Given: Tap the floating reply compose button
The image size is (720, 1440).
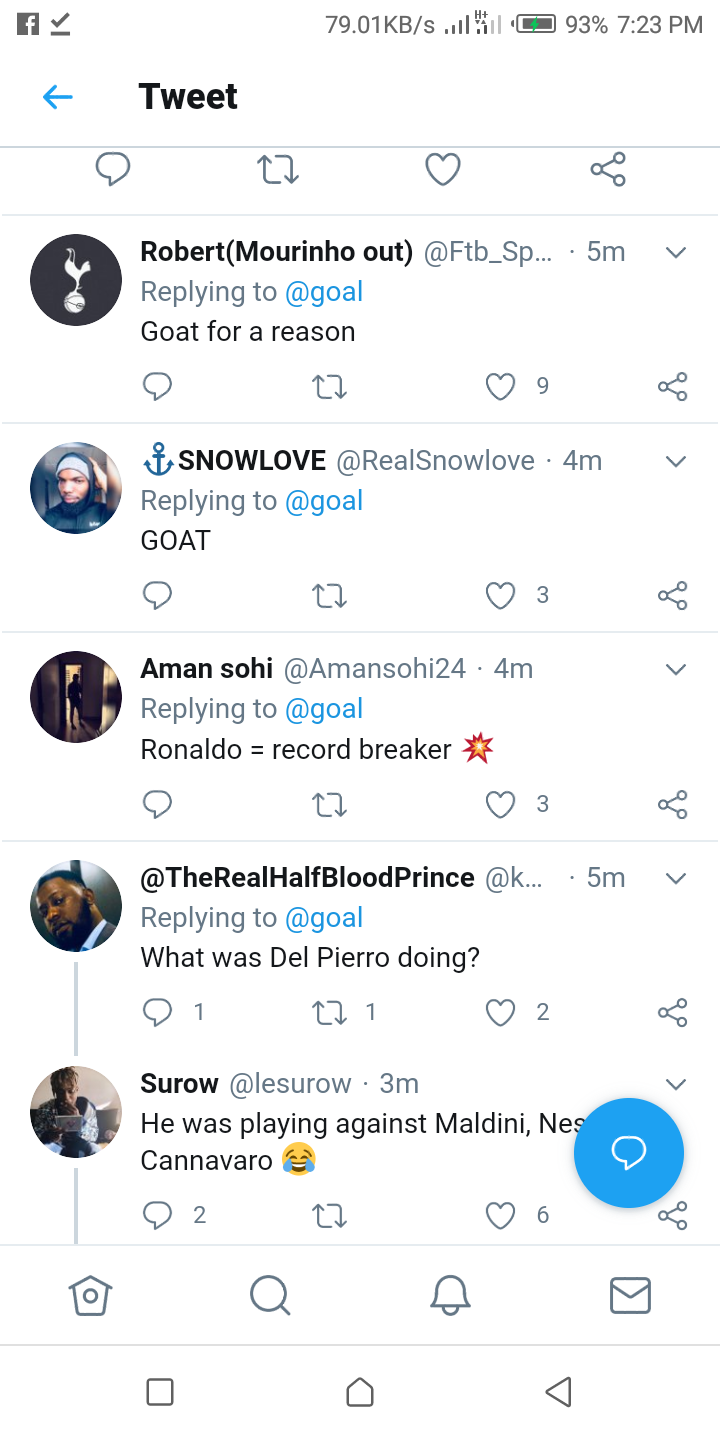Looking at the screenshot, I should tap(628, 1152).
